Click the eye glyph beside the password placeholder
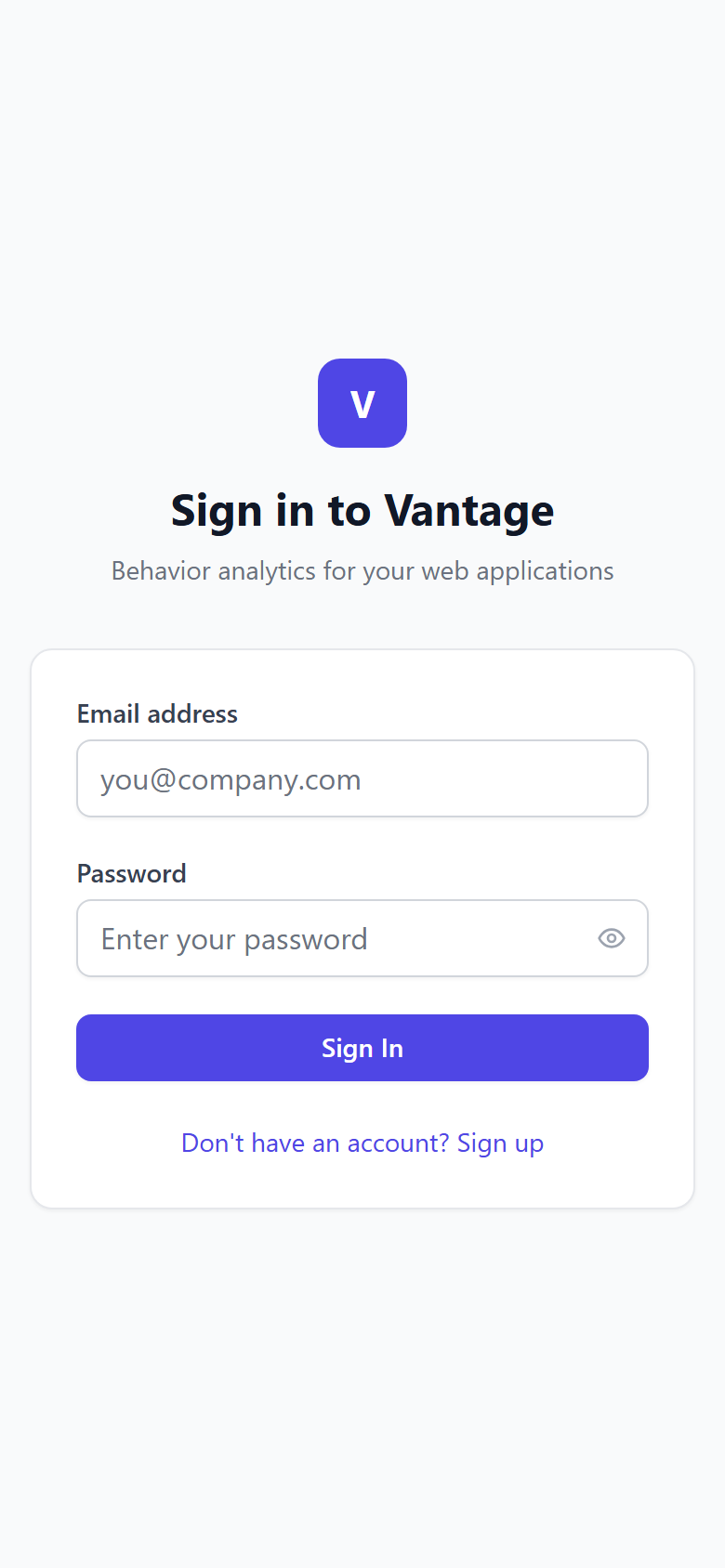The image size is (725, 1568). point(611,938)
